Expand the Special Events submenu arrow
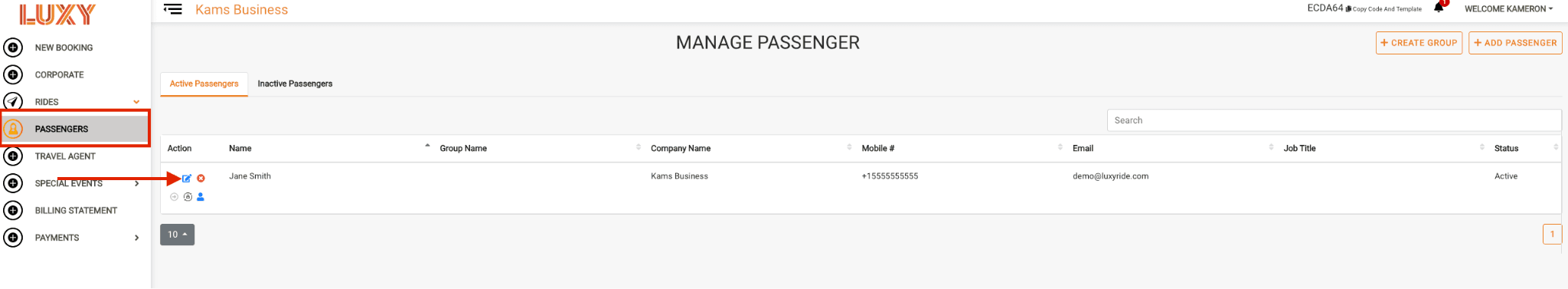This screenshot has width=1568, height=289. coord(136,183)
